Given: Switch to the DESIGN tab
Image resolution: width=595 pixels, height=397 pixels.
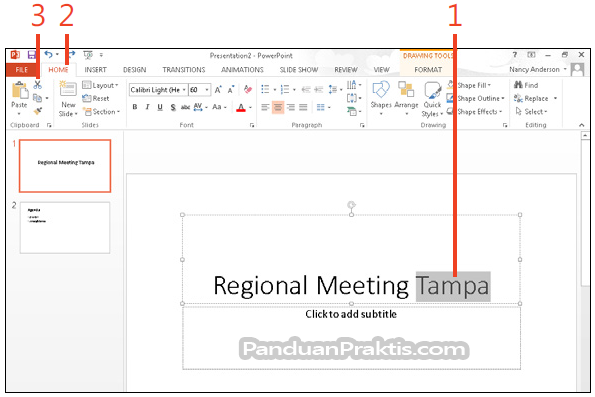Looking at the screenshot, I should pos(134,70).
